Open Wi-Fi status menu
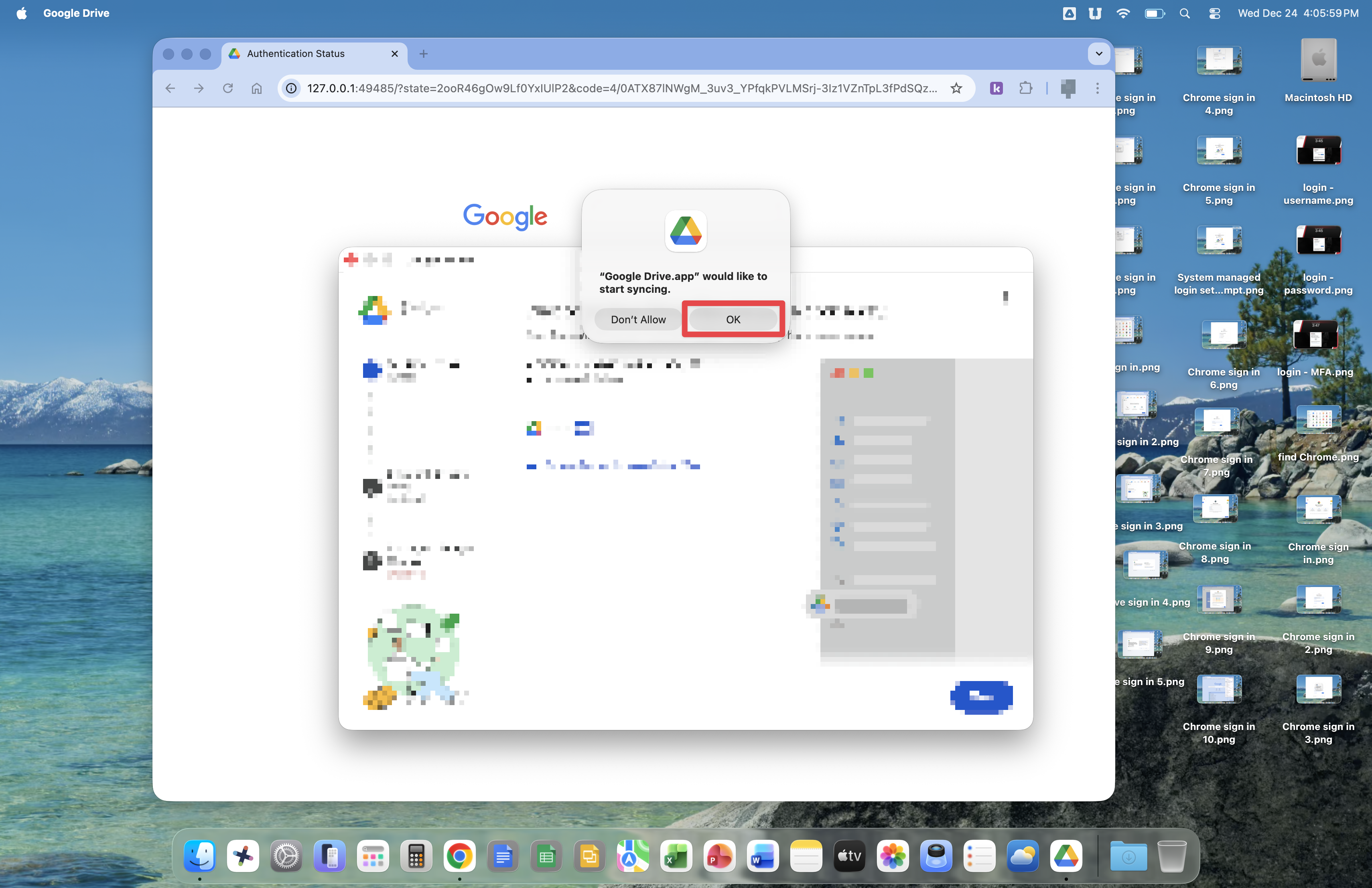Screen dimensions: 1372x888 pos(1122,13)
